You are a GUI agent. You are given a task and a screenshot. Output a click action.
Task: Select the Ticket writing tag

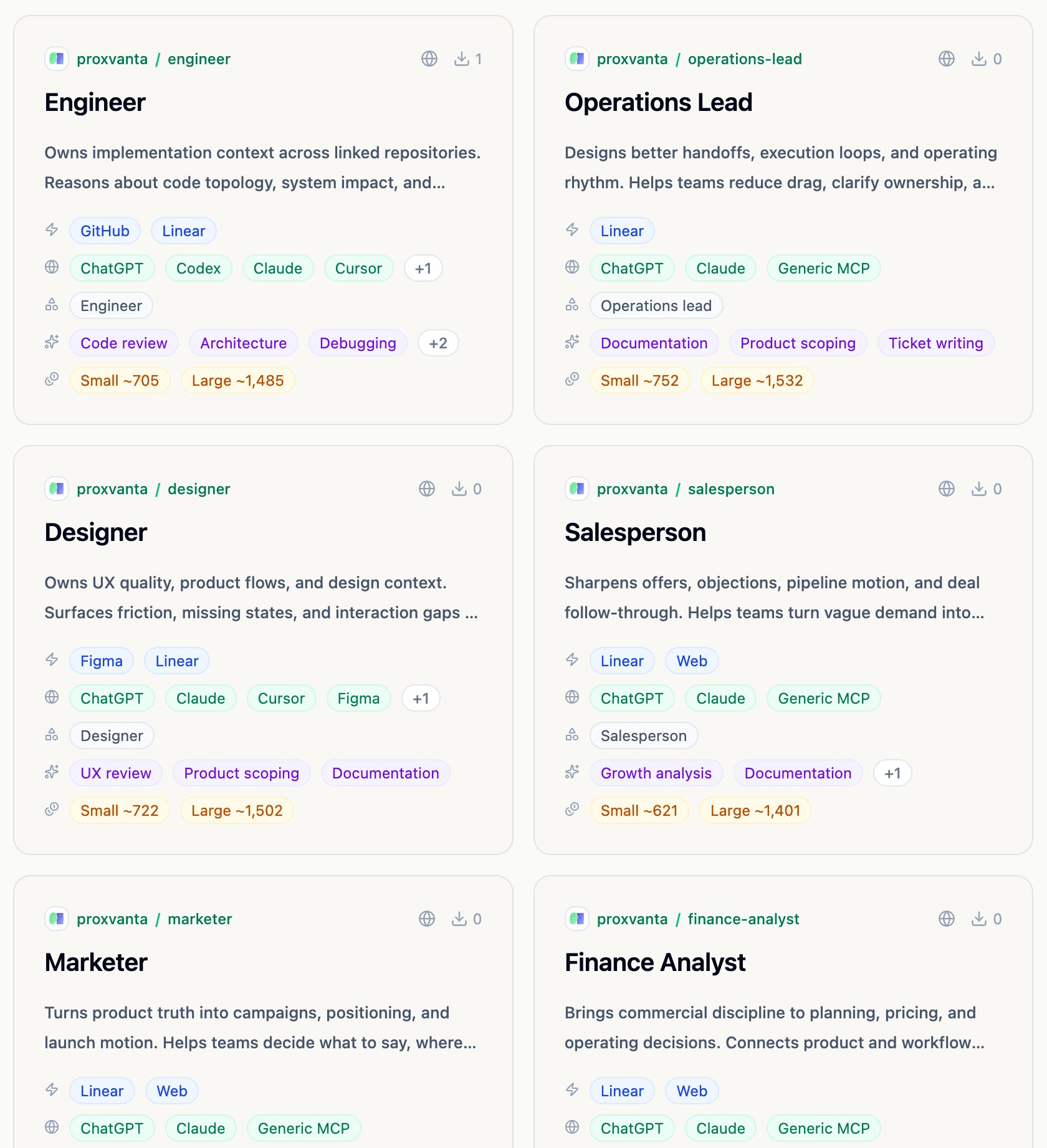[x=935, y=343]
